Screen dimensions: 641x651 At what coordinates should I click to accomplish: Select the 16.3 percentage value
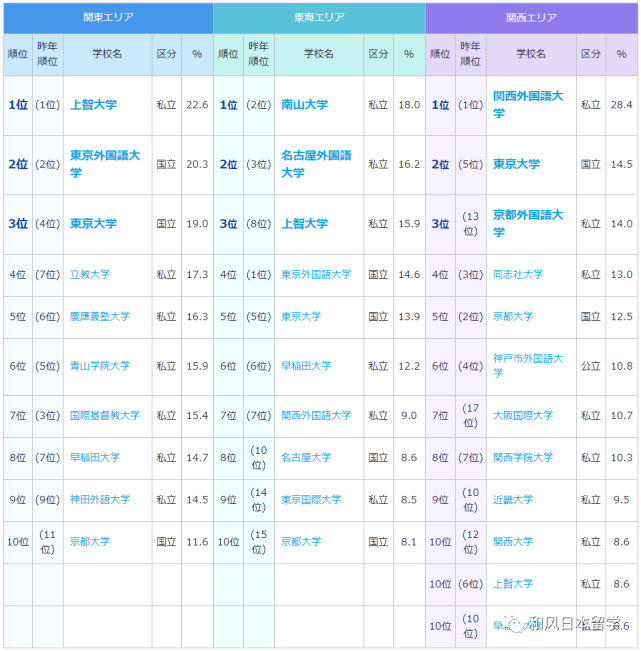tap(197, 316)
